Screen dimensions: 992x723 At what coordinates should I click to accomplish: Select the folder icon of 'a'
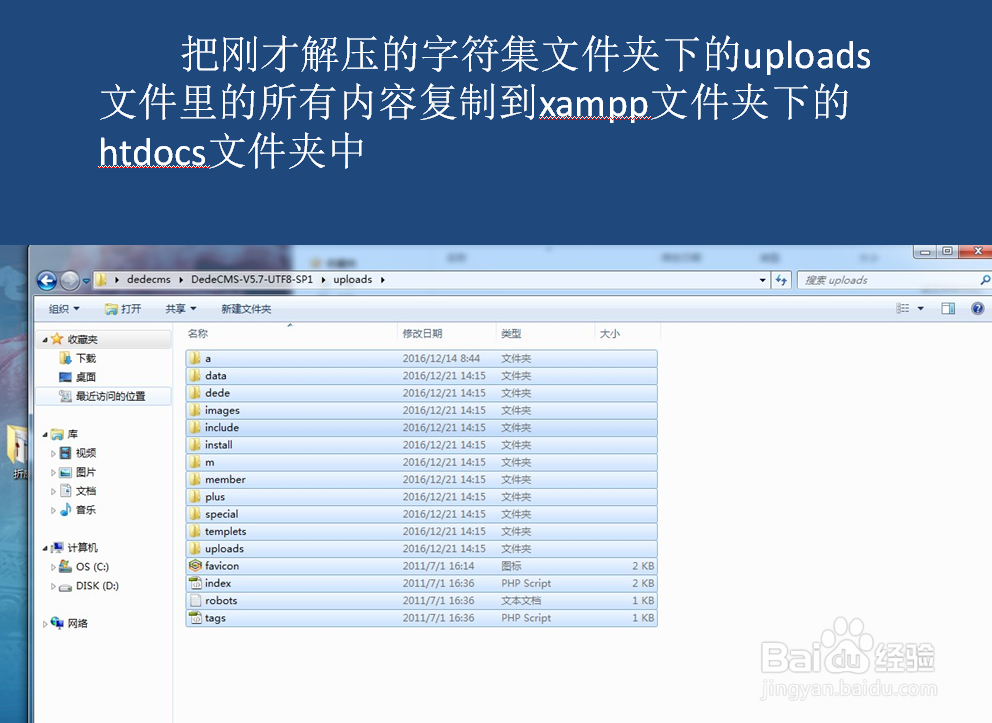[x=195, y=358]
